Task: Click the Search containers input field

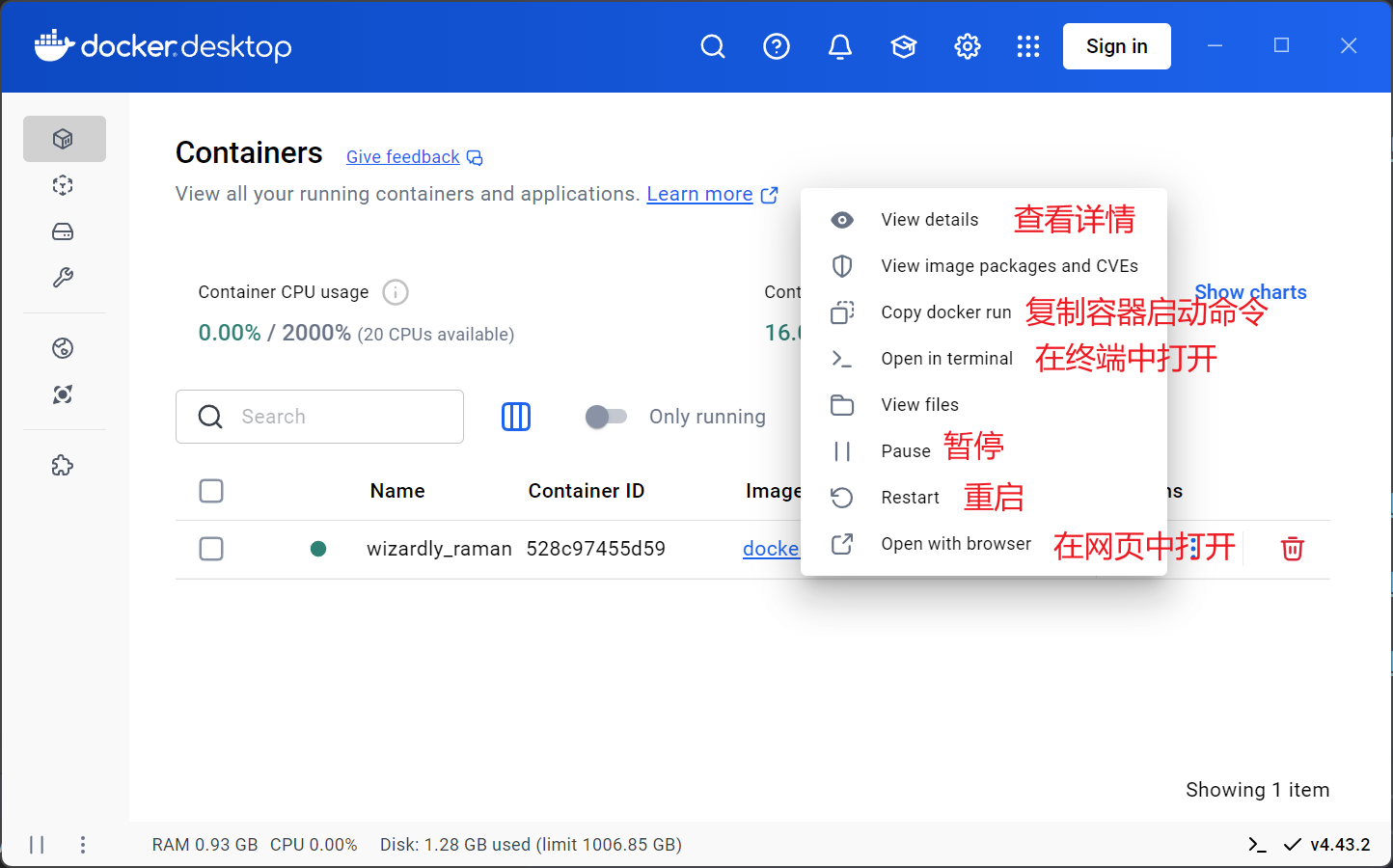Action: pyautogui.click(x=318, y=416)
